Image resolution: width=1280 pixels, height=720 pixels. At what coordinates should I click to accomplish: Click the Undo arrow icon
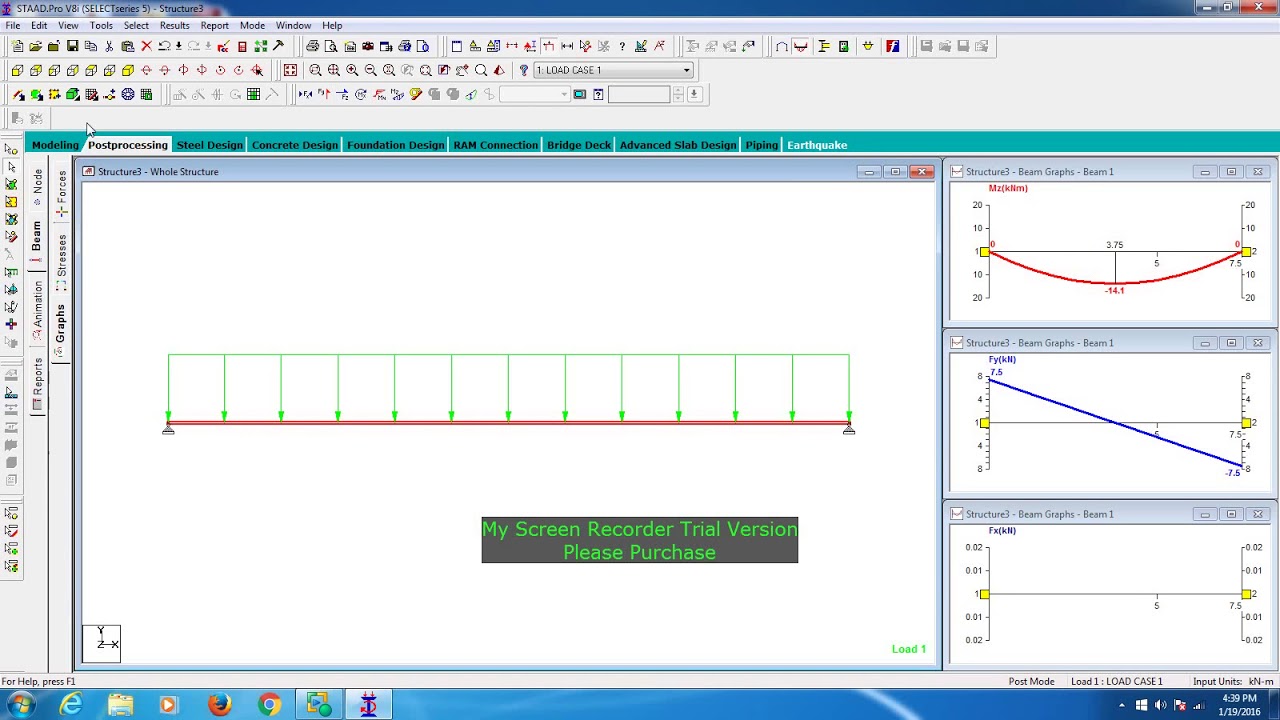pyautogui.click(x=164, y=46)
